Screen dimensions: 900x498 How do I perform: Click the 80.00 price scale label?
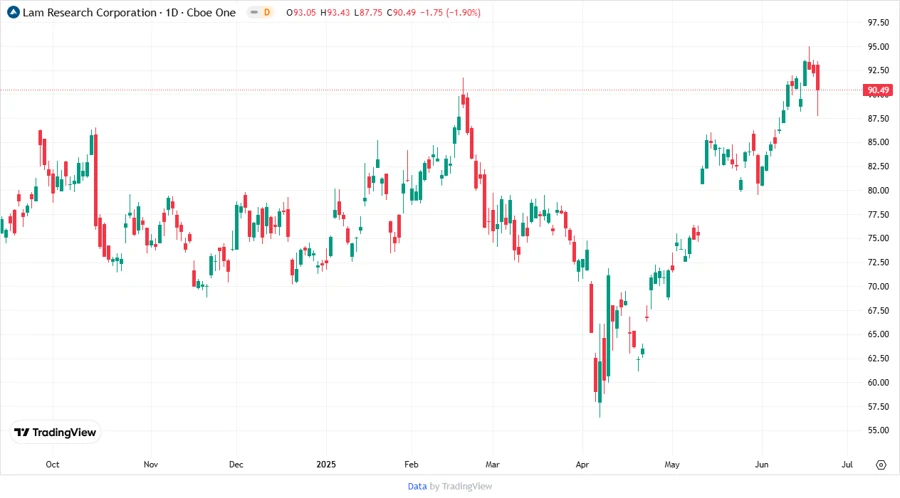click(x=878, y=190)
